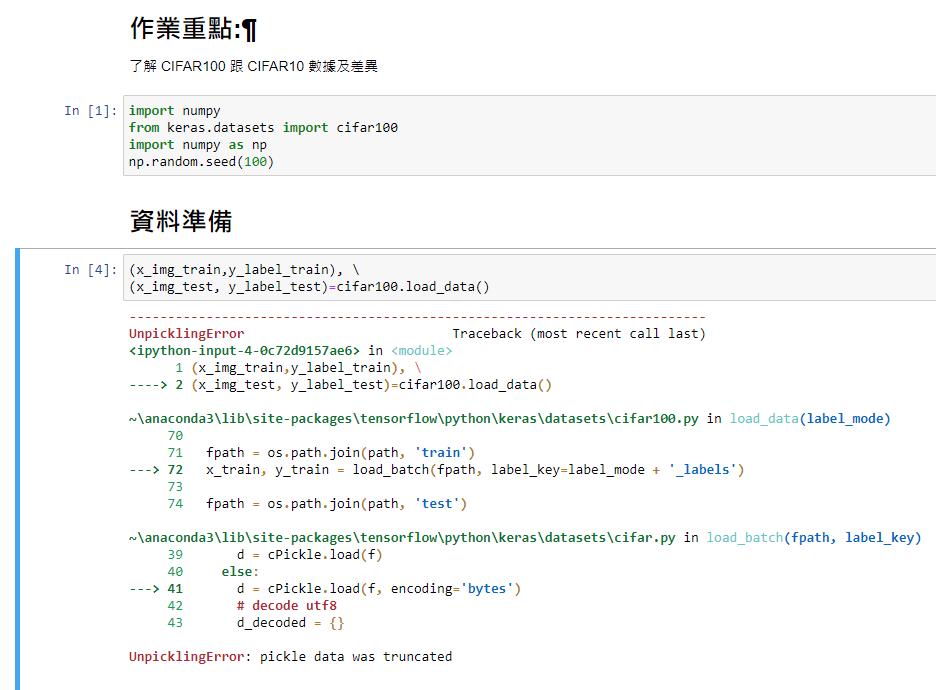Viewport: 936px width, 690px height.
Task: Click the red UnpicklingError traceback title
Action: tap(186, 334)
